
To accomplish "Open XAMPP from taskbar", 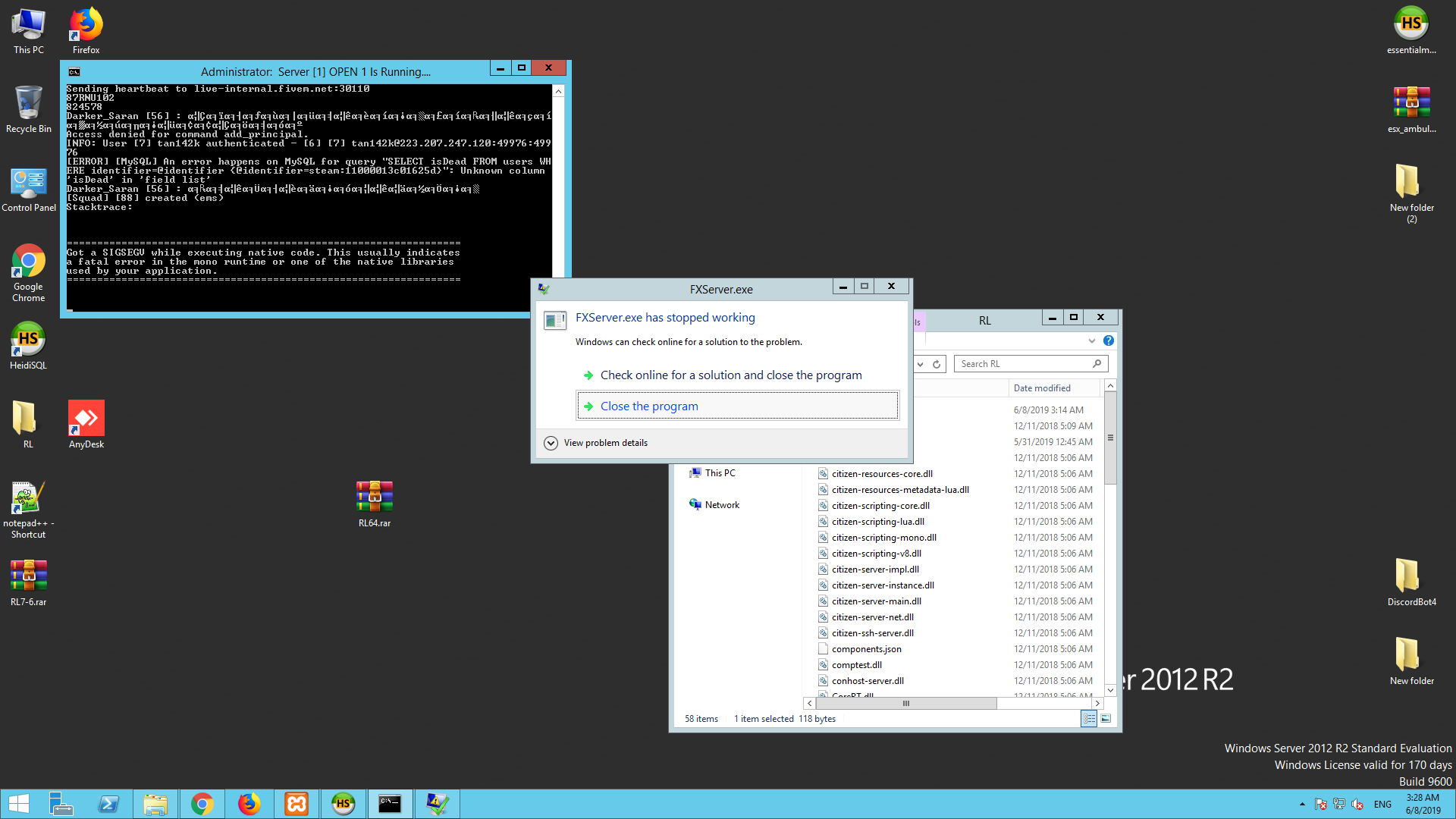I will [x=297, y=804].
